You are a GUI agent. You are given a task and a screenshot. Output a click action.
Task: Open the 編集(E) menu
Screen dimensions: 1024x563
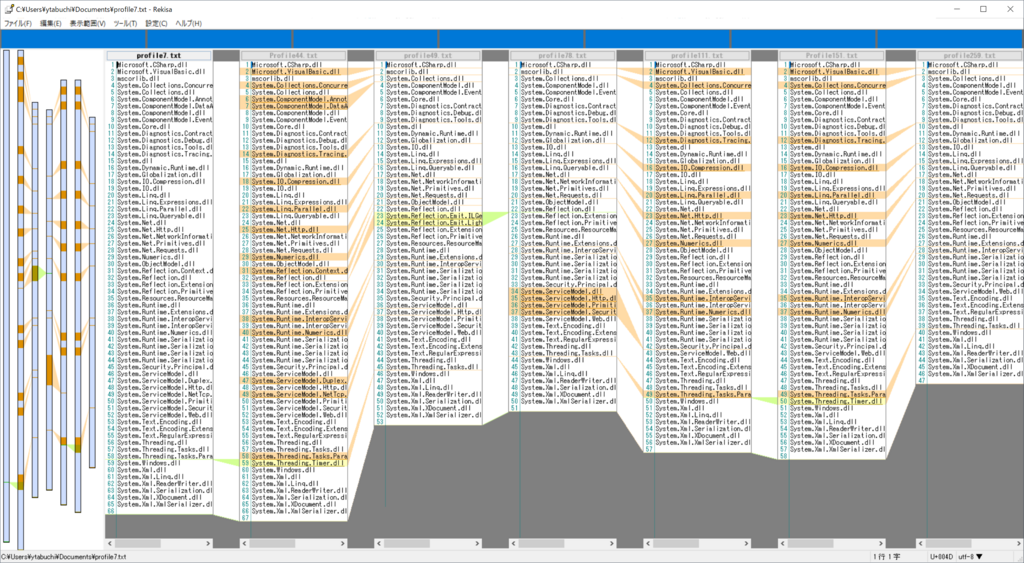[50, 24]
